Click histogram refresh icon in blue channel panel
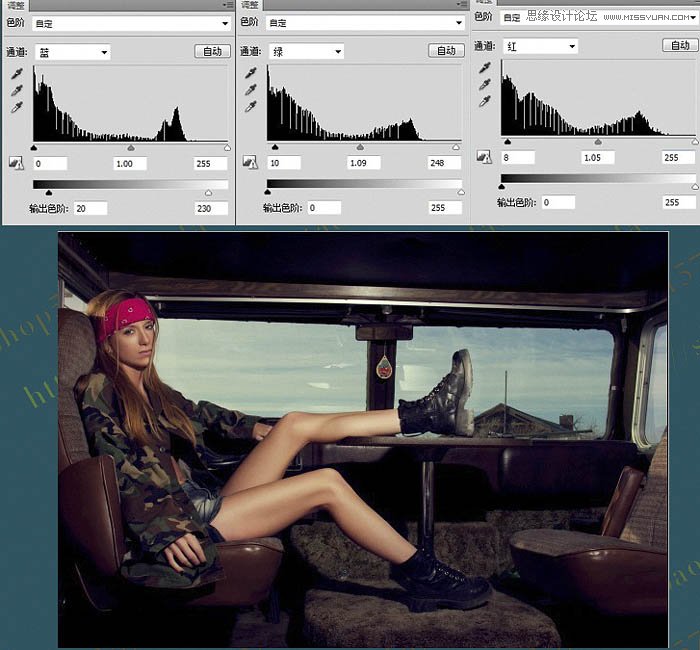 point(16,162)
